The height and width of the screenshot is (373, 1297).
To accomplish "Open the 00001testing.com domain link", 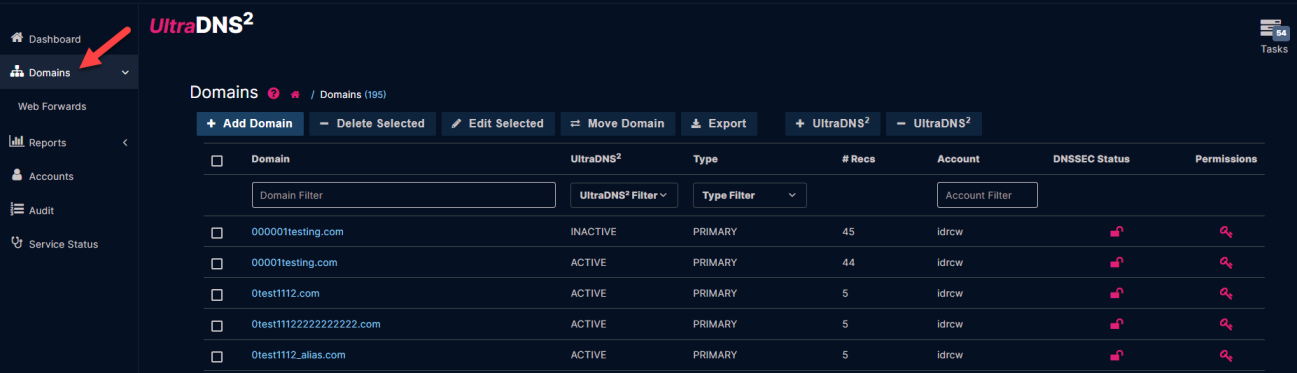I will click(x=294, y=263).
